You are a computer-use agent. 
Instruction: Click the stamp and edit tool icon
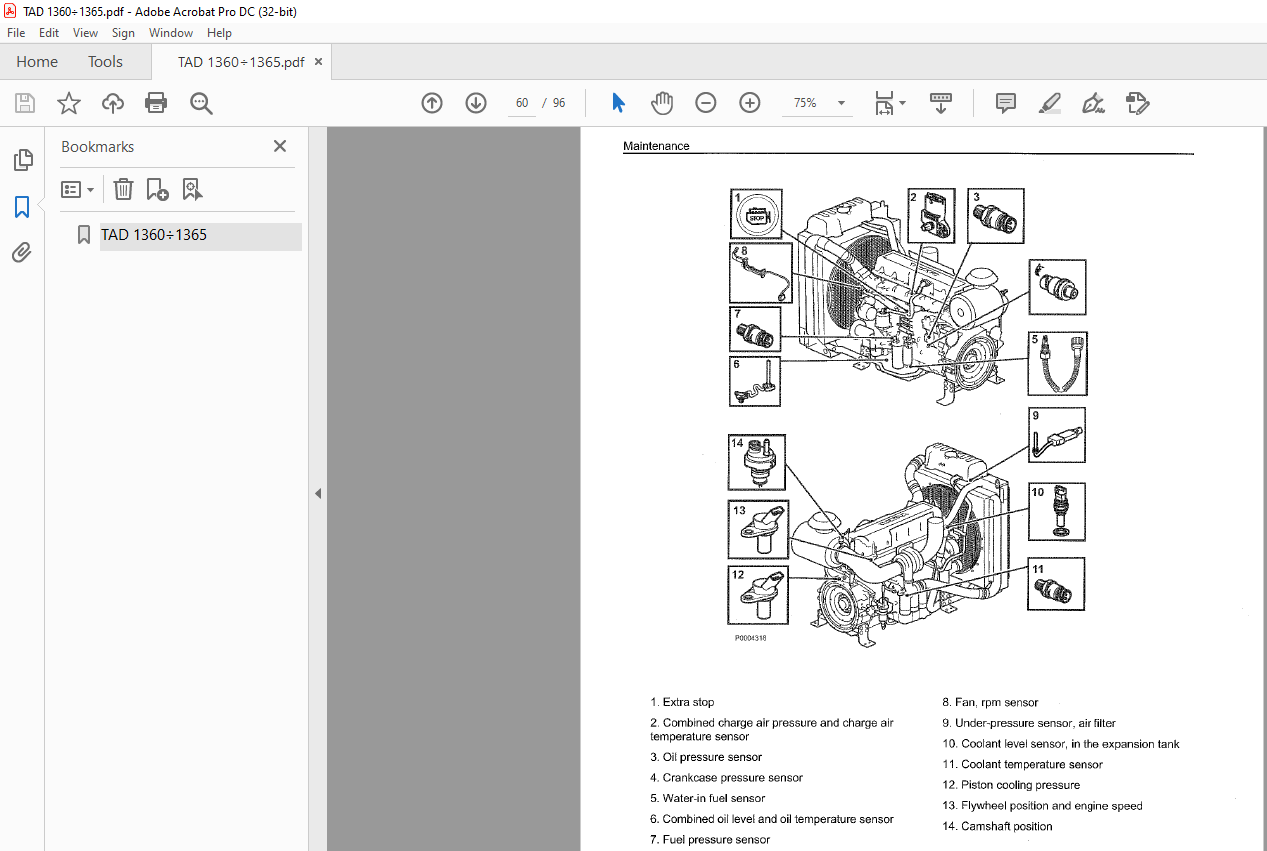pos(1137,103)
